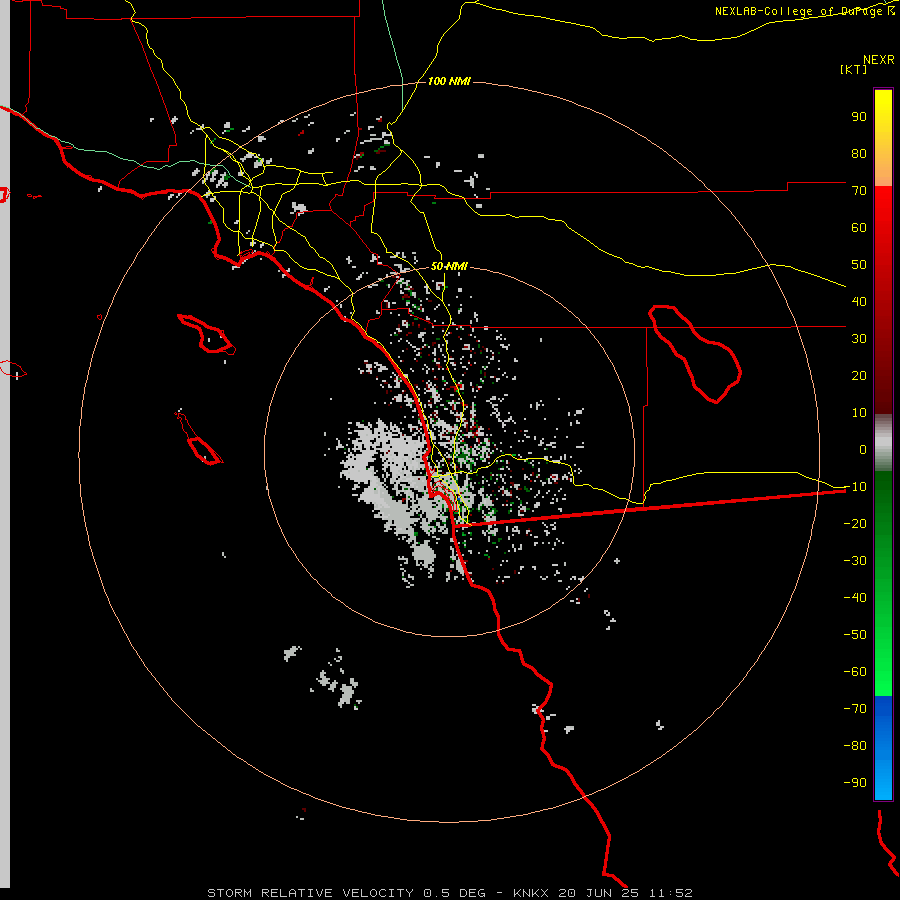Image resolution: width=900 pixels, height=900 pixels.
Task: Click the 80 value on velocity scale
Action: click(x=859, y=153)
